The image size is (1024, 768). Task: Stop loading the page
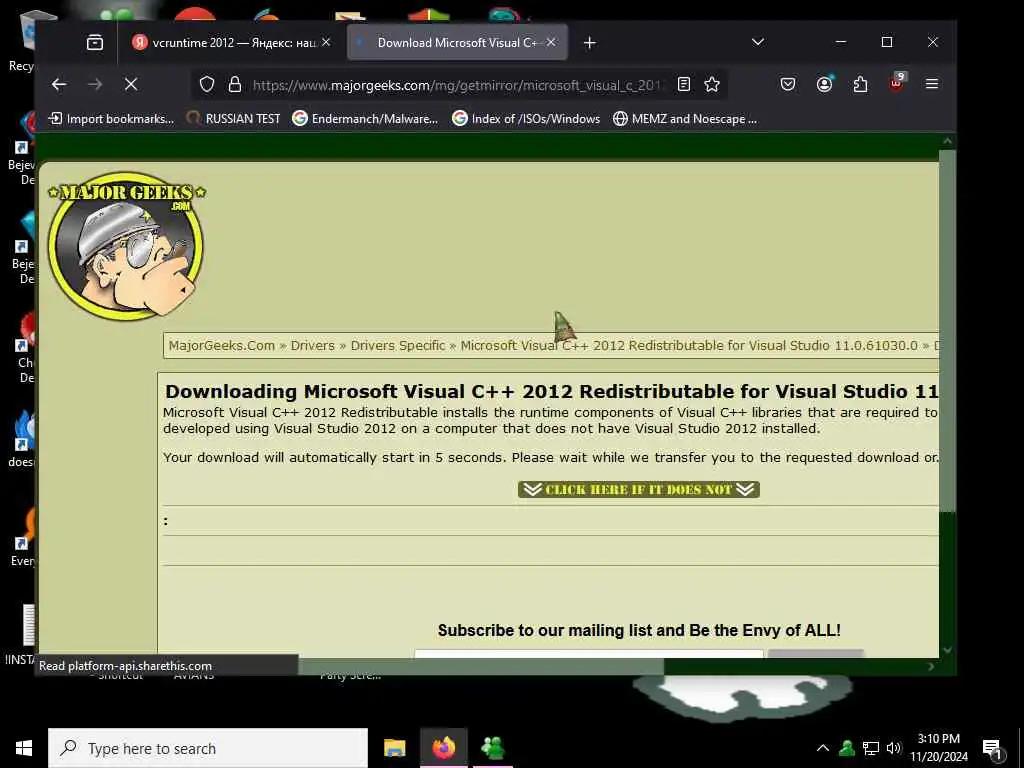point(131,84)
